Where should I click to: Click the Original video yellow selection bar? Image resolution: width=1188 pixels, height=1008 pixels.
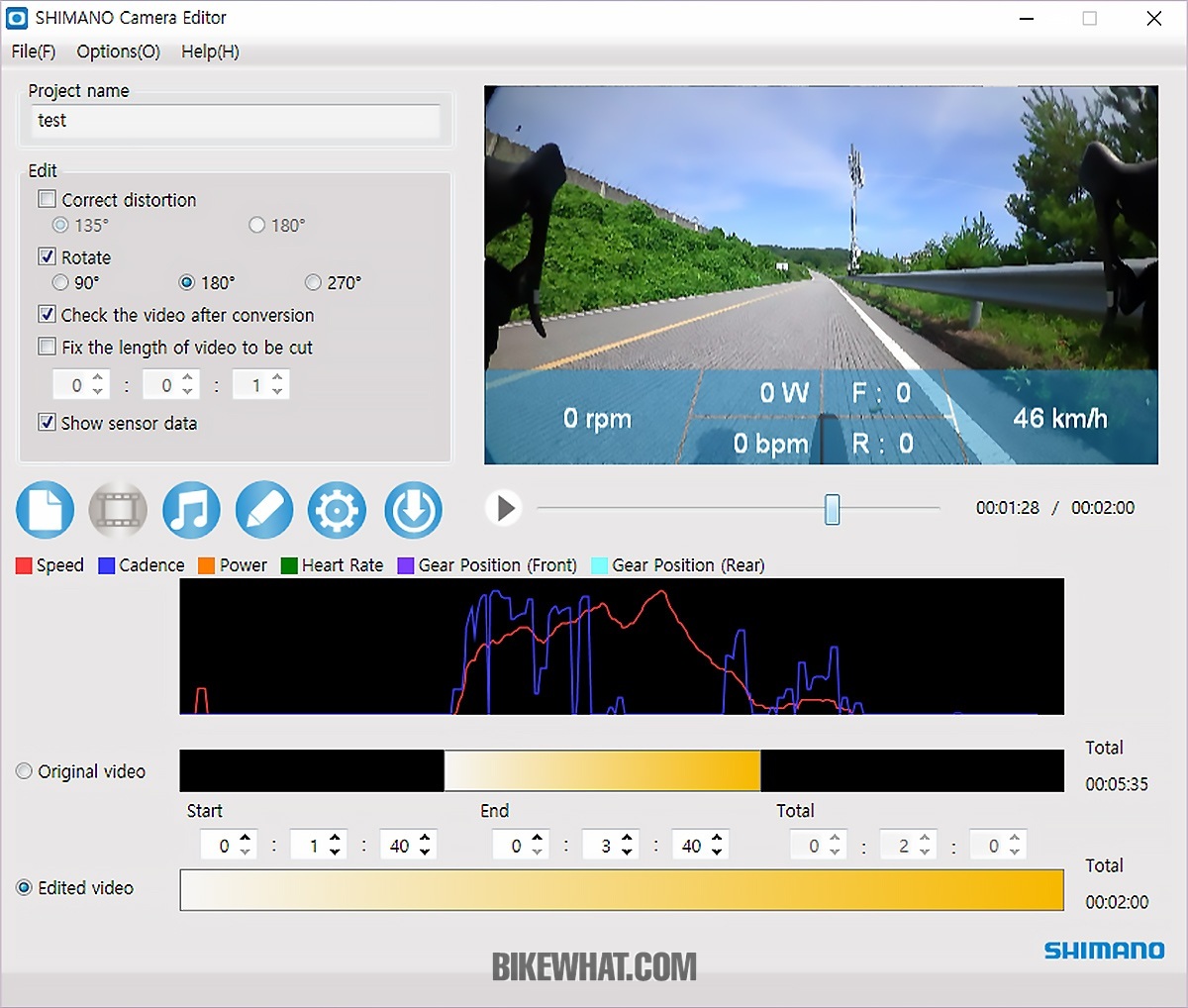pos(602,770)
